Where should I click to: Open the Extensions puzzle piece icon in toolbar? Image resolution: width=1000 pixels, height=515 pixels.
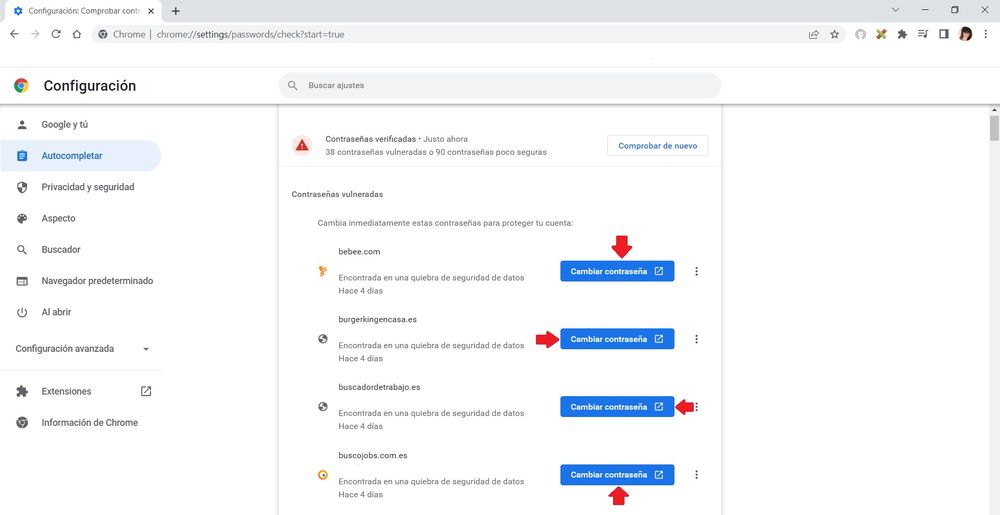pos(902,34)
